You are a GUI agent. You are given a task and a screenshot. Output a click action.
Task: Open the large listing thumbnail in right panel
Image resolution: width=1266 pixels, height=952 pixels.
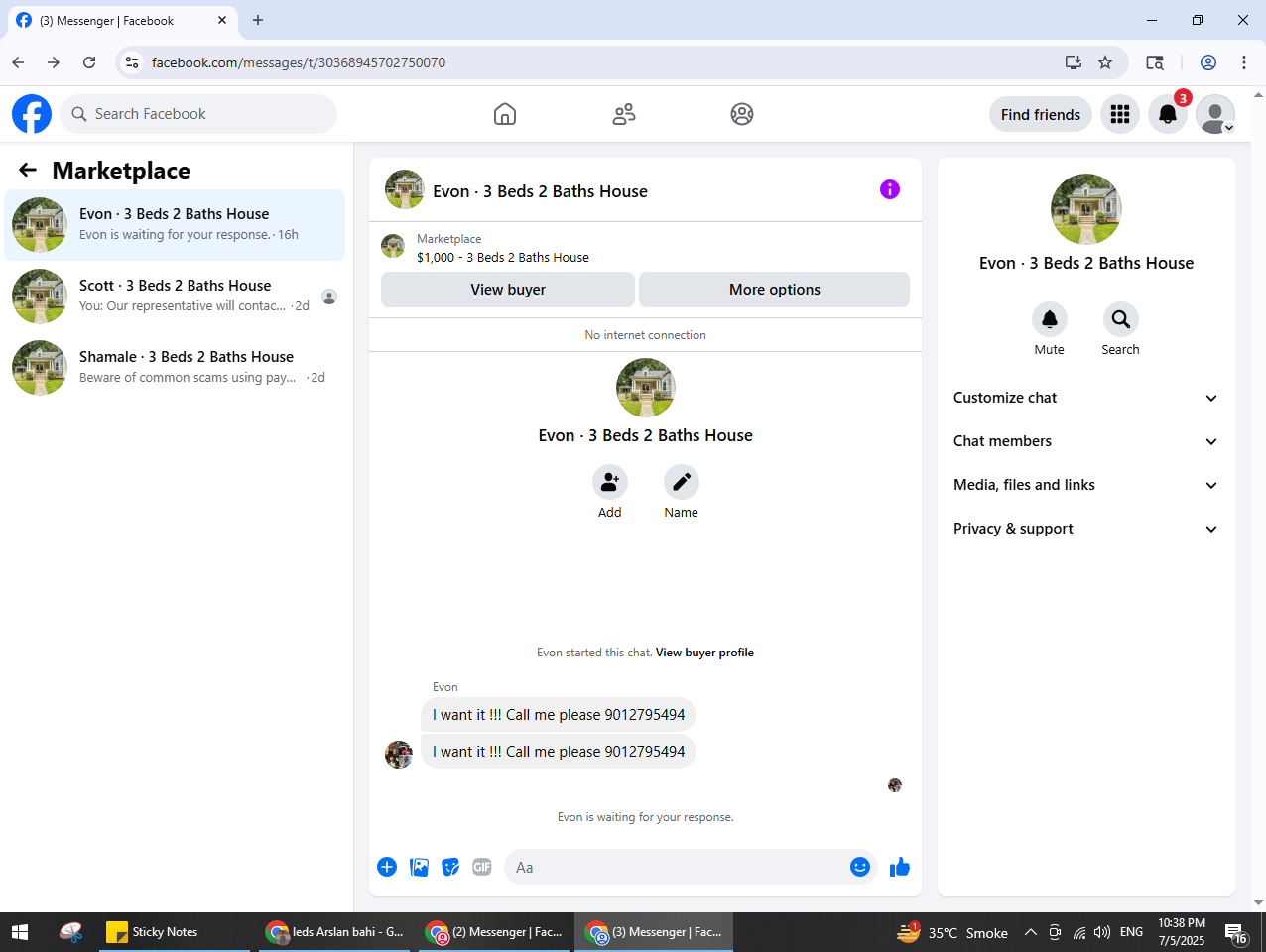coord(1086,209)
